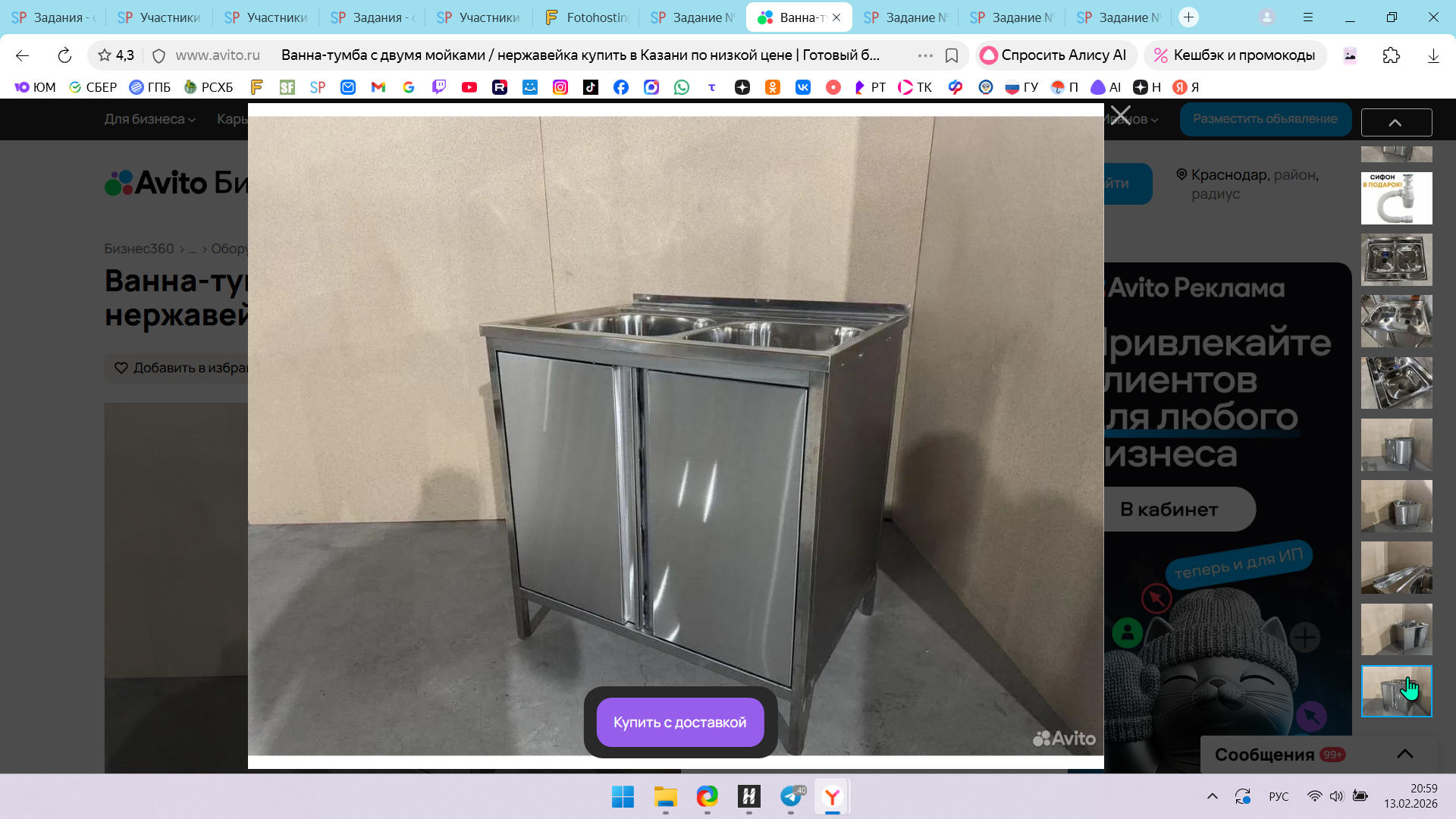
Task: Open a new browser tab
Action: 1188,17
